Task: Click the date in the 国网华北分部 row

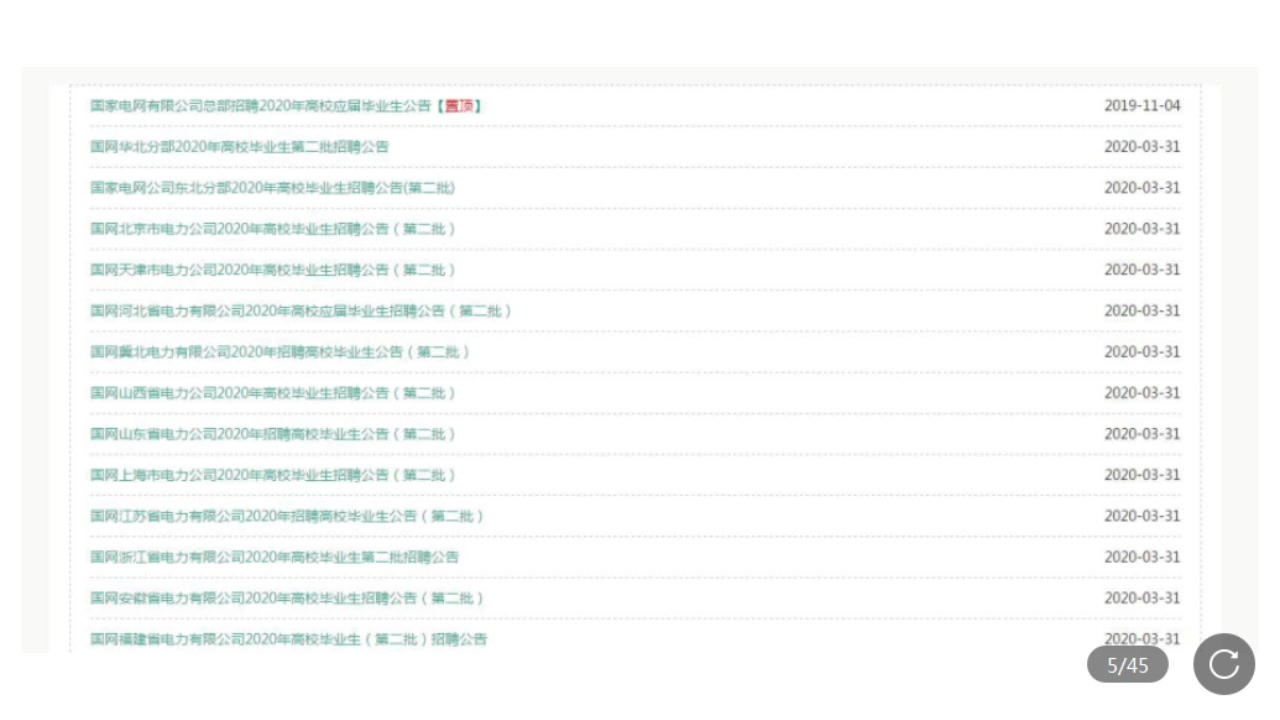Action: (x=1142, y=147)
